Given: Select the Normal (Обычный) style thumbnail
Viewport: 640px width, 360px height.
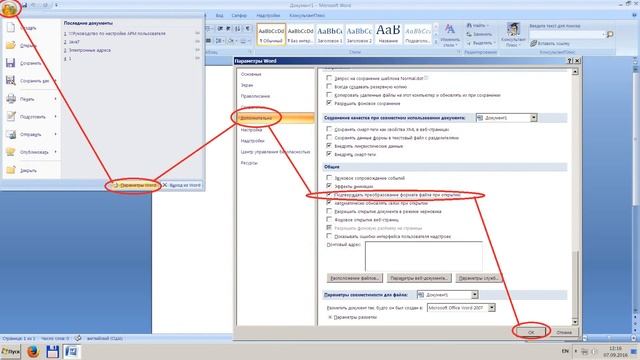Looking at the screenshot, I should click(271, 35).
